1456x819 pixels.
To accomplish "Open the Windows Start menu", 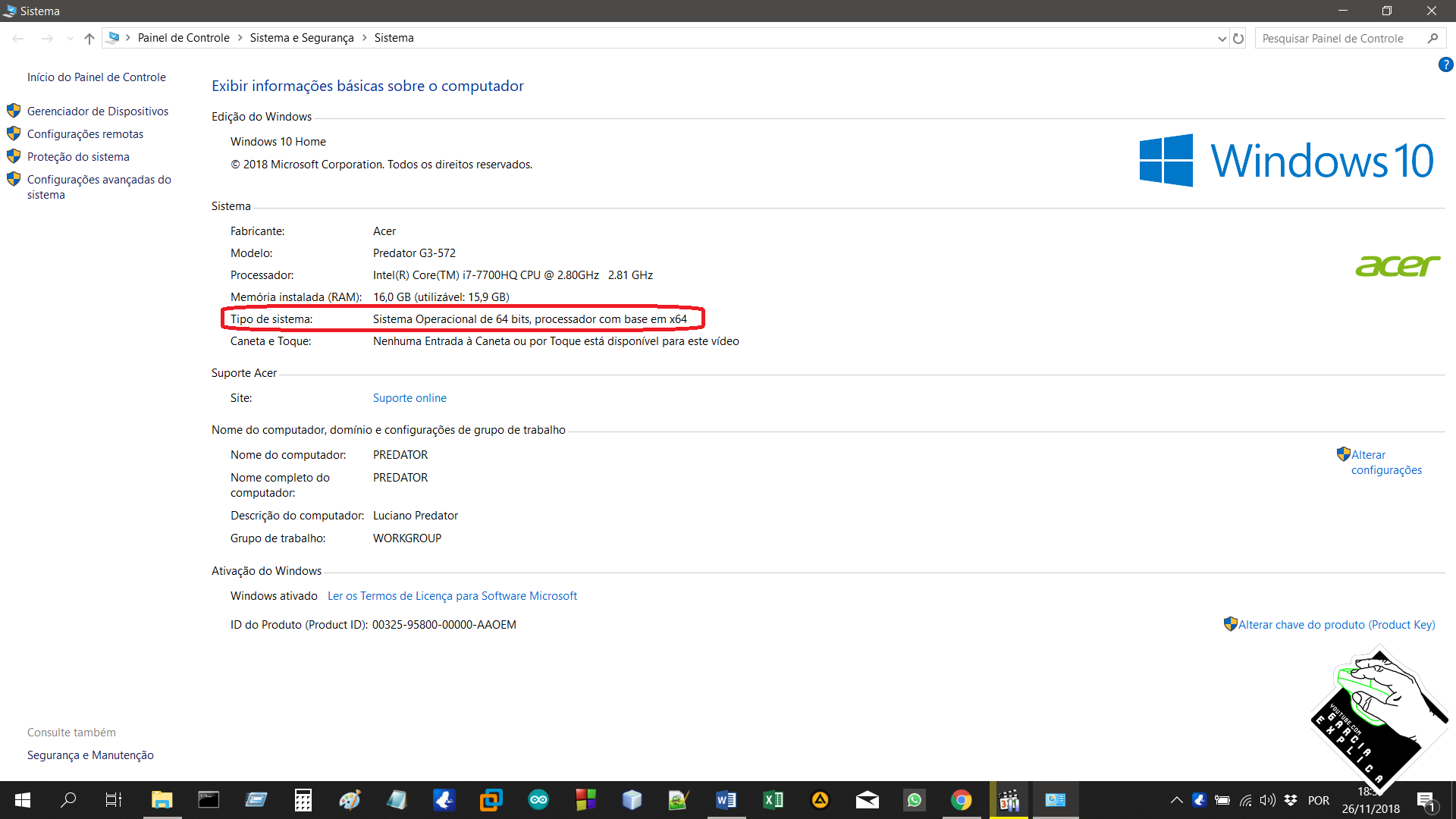I will 22,799.
